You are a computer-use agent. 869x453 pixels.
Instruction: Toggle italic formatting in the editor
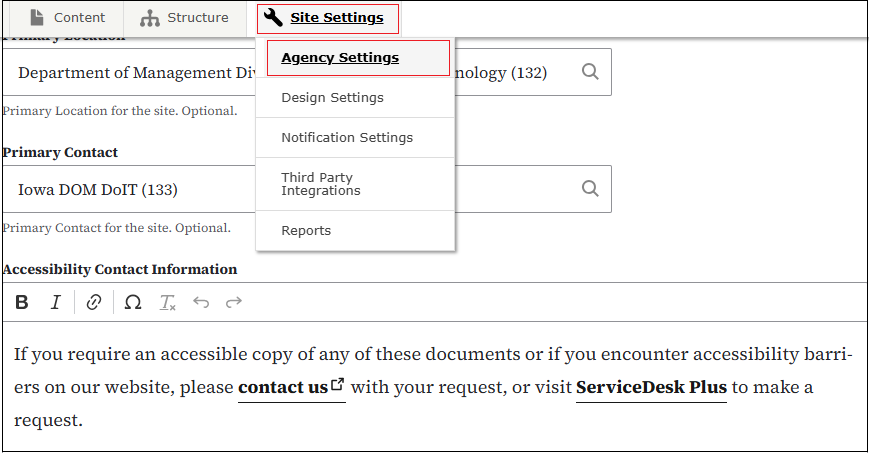pyautogui.click(x=55, y=302)
